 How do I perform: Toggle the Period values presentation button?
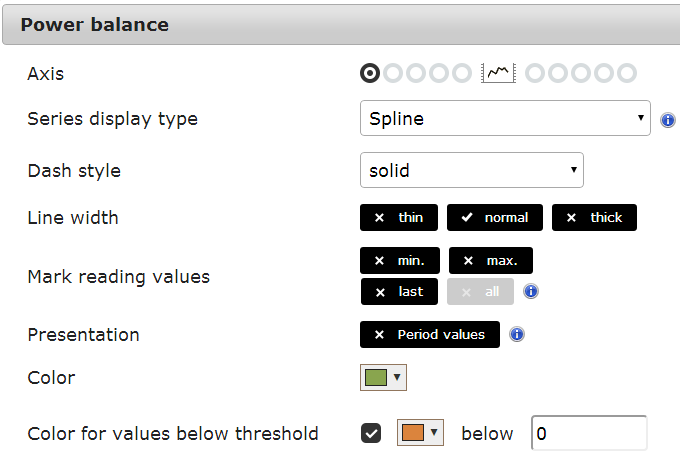click(430, 334)
